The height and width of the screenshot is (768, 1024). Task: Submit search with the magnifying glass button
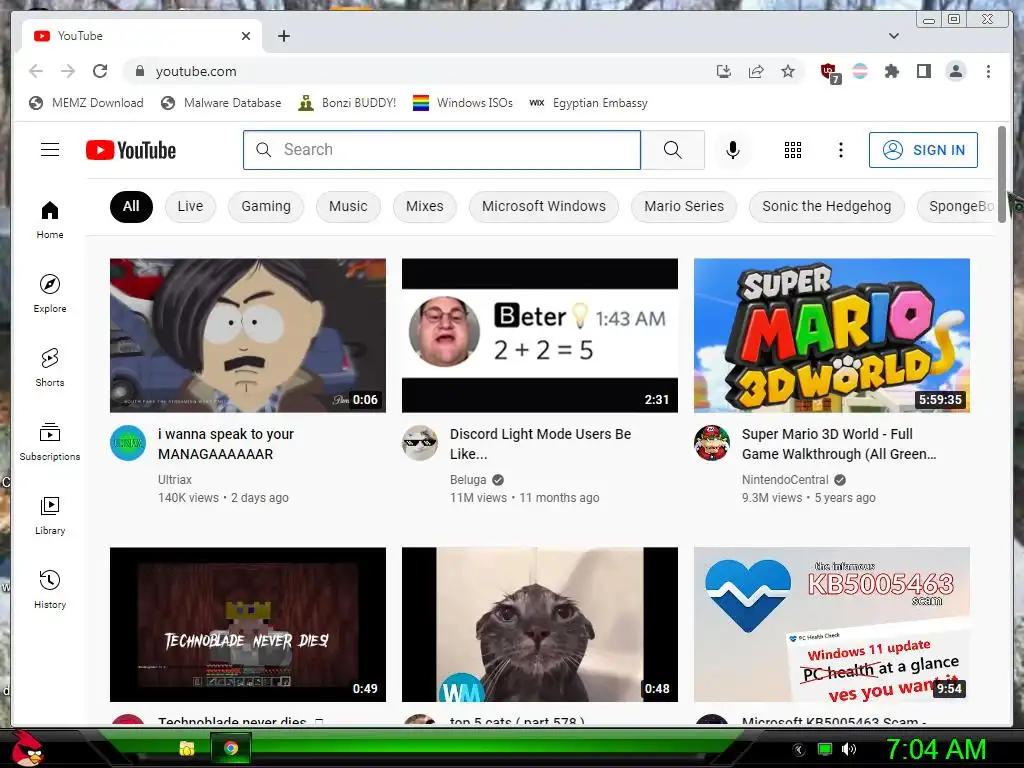673,150
